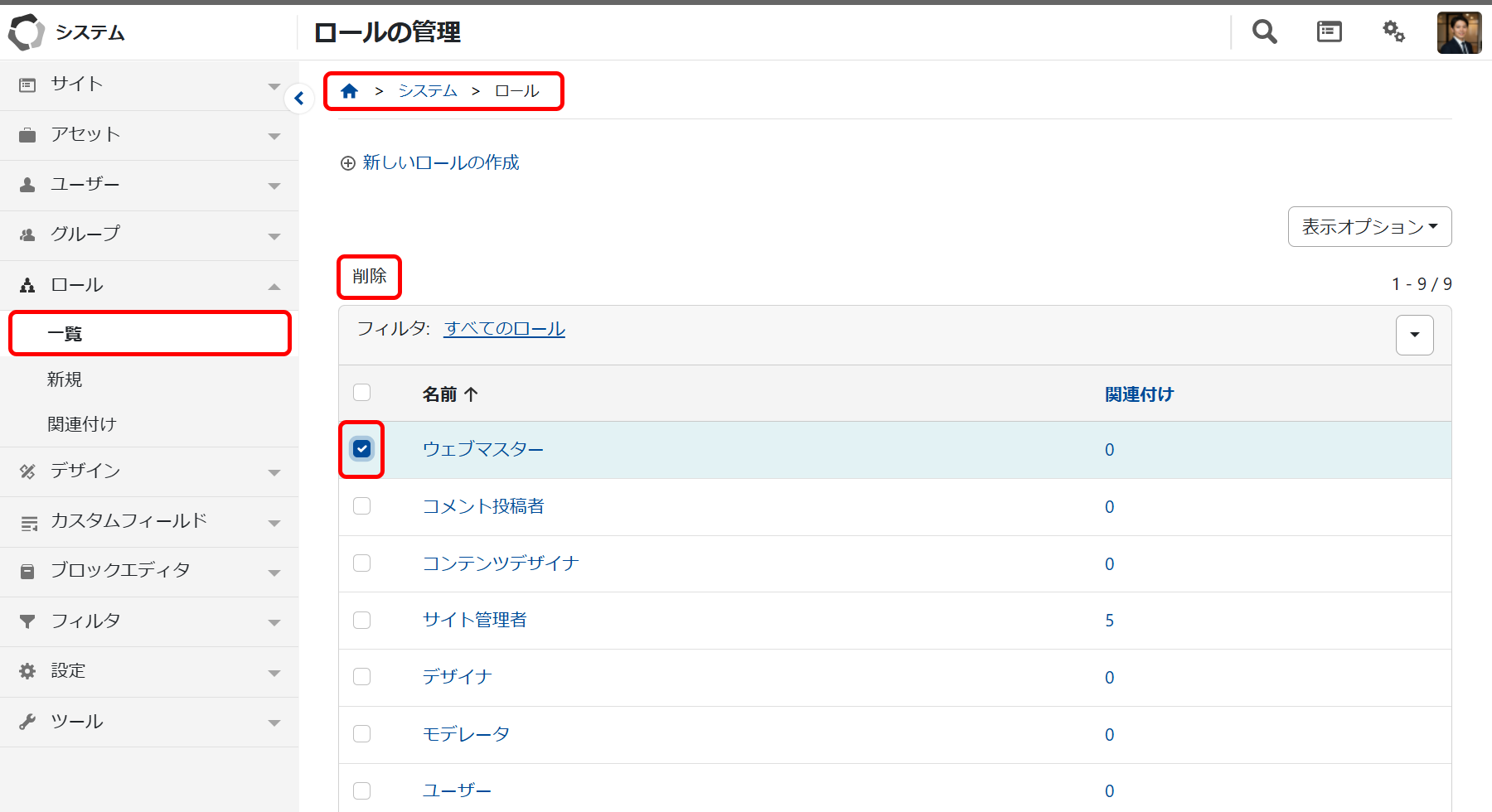Open system settings gears icon
The width and height of the screenshot is (1492, 812).
tap(1393, 32)
